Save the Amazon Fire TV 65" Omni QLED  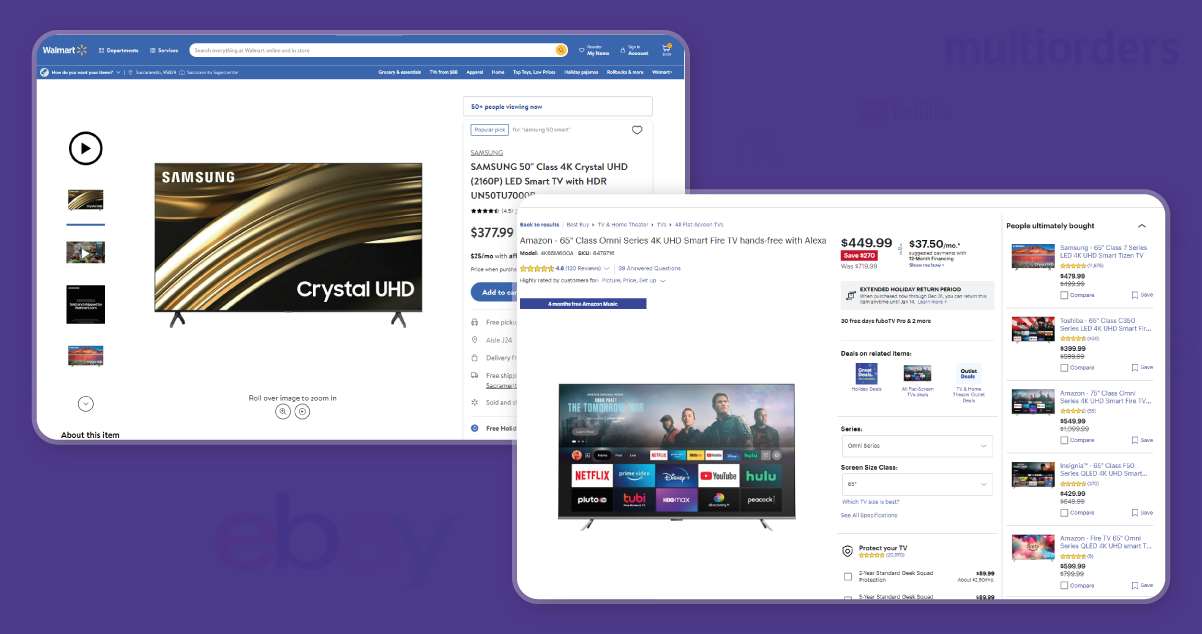[1142, 586]
